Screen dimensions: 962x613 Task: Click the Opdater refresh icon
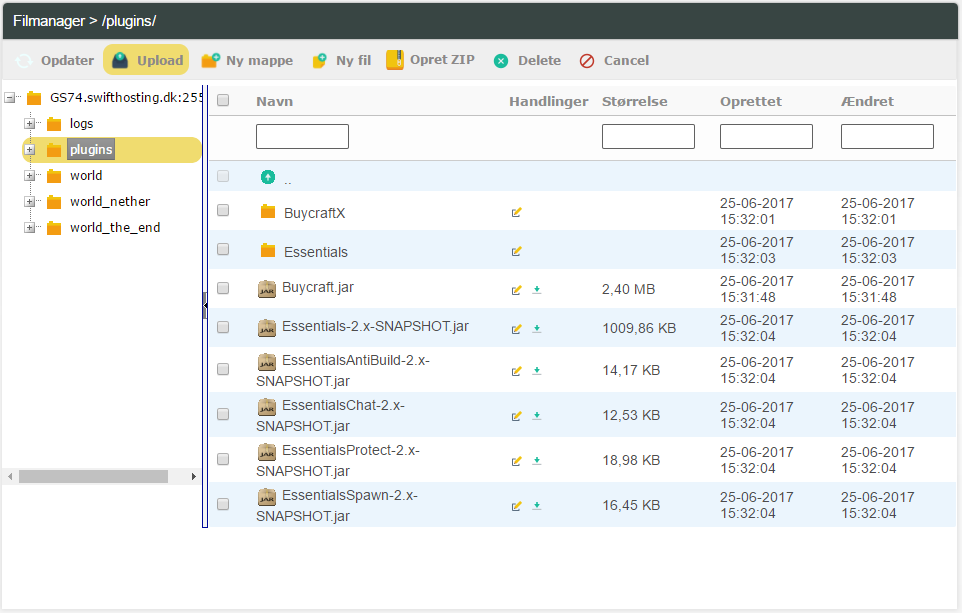[x=24, y=61]
